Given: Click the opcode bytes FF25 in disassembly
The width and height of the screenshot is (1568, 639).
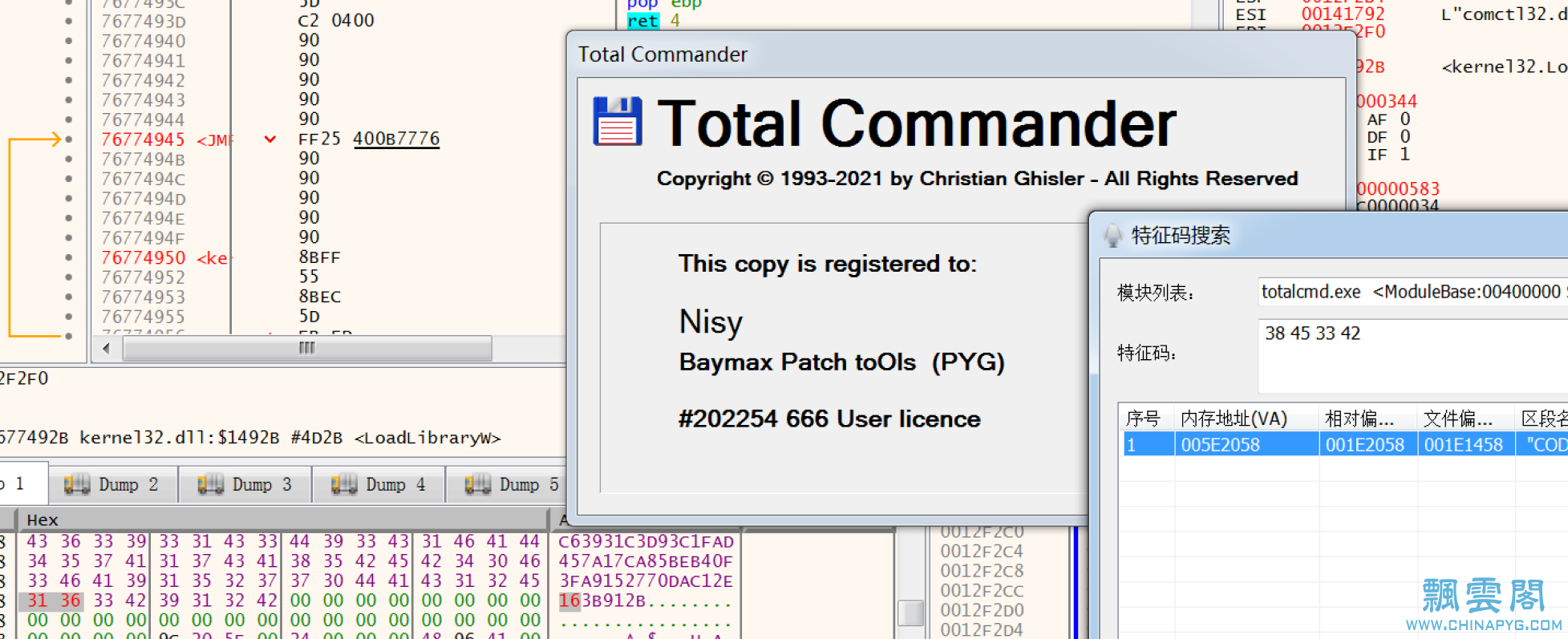Looking at the screenshot, I should [319, 140].
